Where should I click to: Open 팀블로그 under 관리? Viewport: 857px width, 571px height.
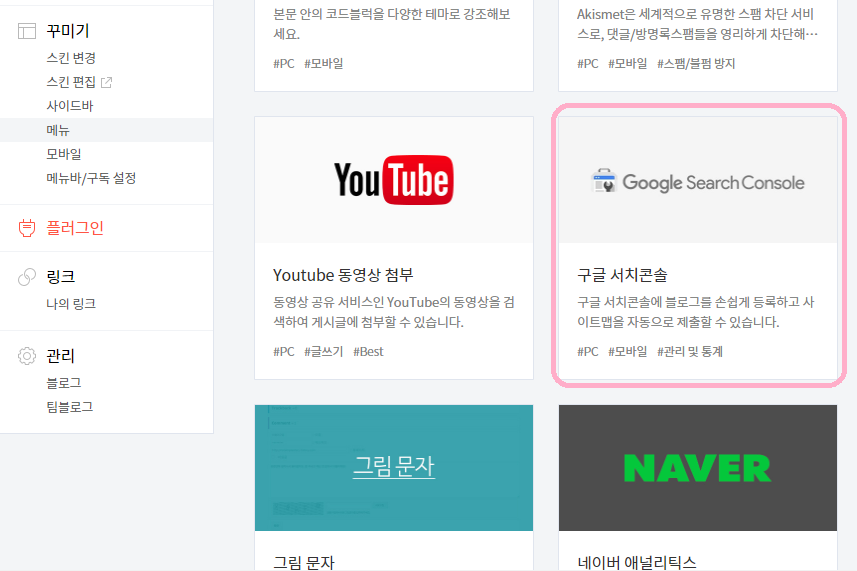click(x=70, y=407)
